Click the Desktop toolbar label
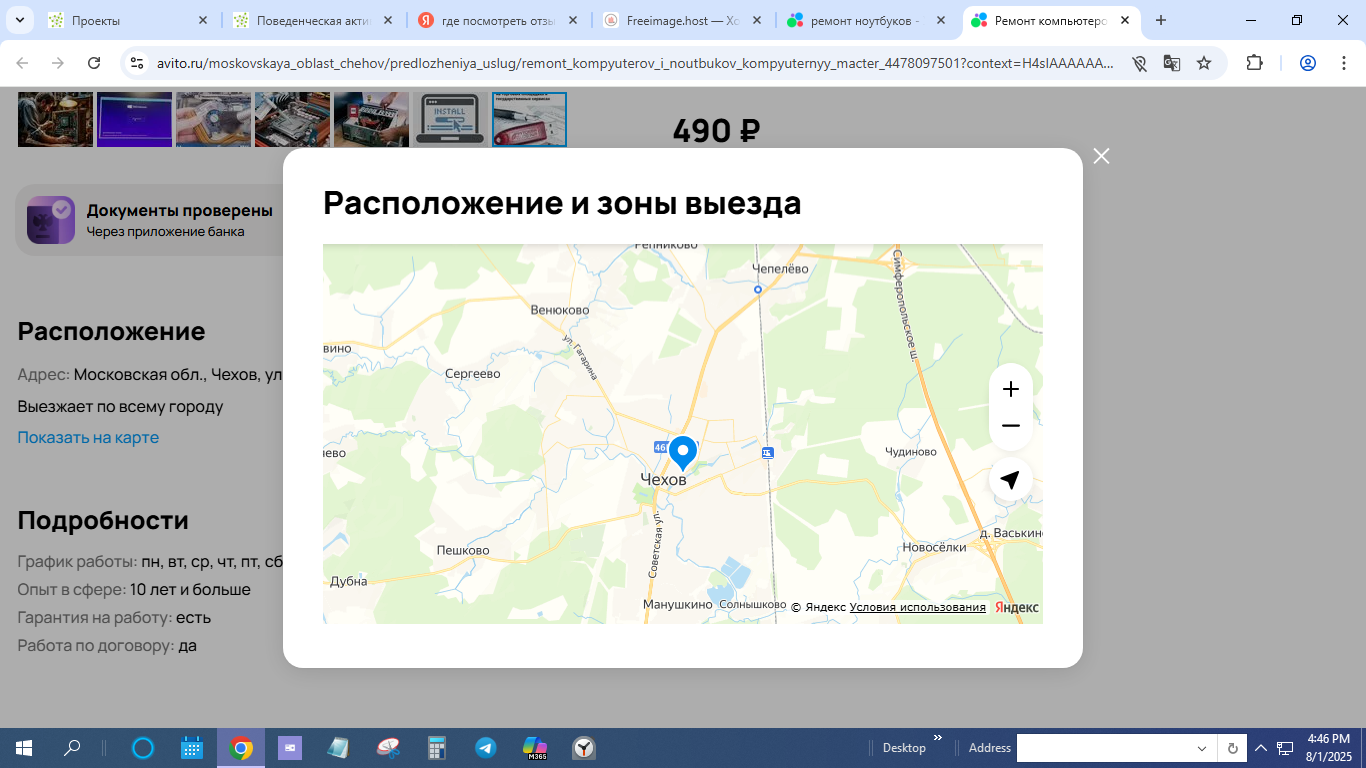This screenshot has width=1366, height=768. pyautogui.click(x=904, y=748)
